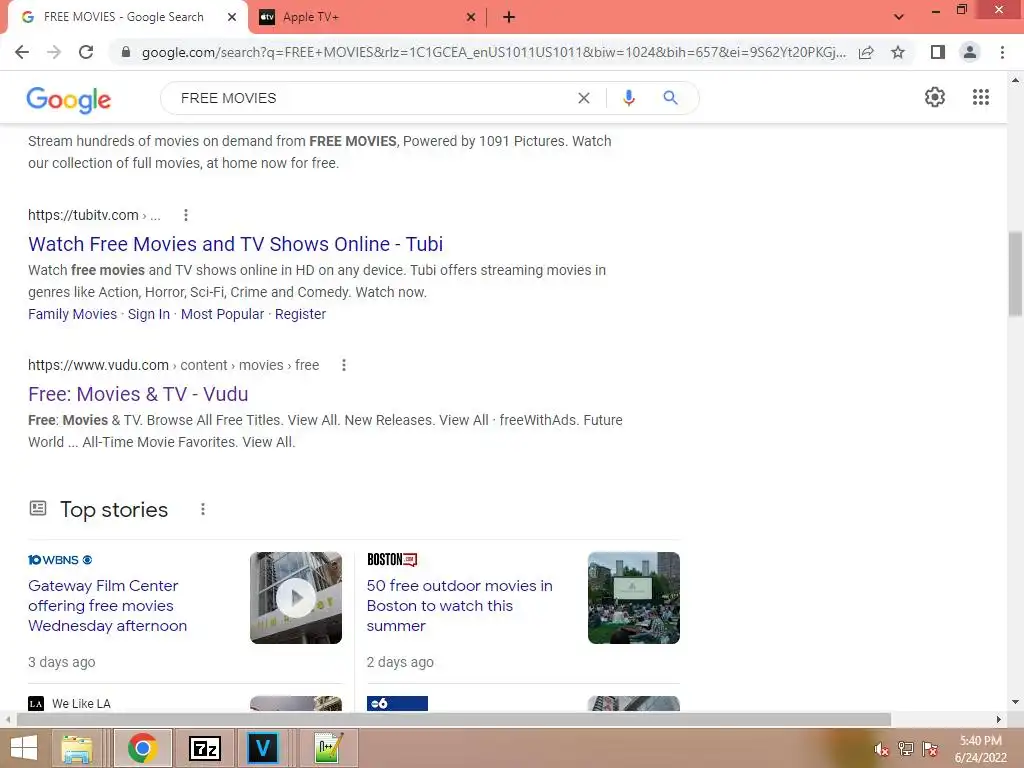Play the Gateway Film Center video thumbnail
The width and height of the screenshot is (1024, 768).
(x=296, y=598)
